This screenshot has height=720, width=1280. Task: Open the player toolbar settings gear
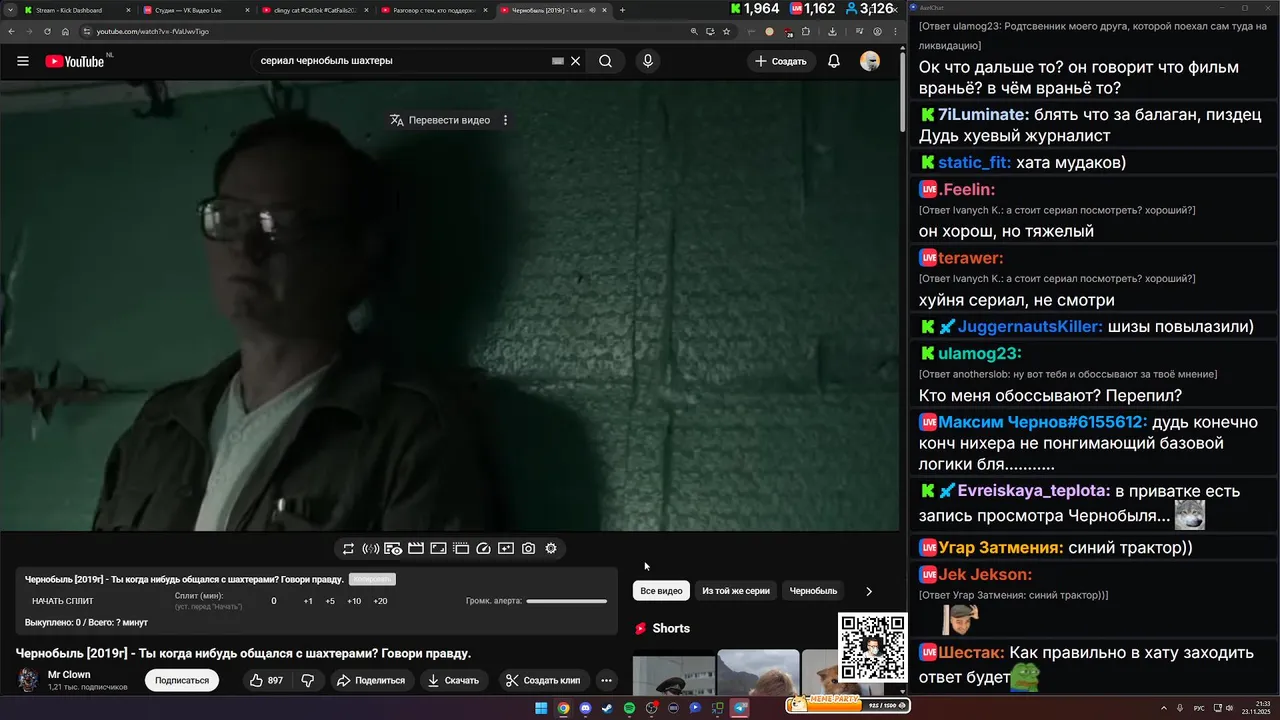[551, 548]
